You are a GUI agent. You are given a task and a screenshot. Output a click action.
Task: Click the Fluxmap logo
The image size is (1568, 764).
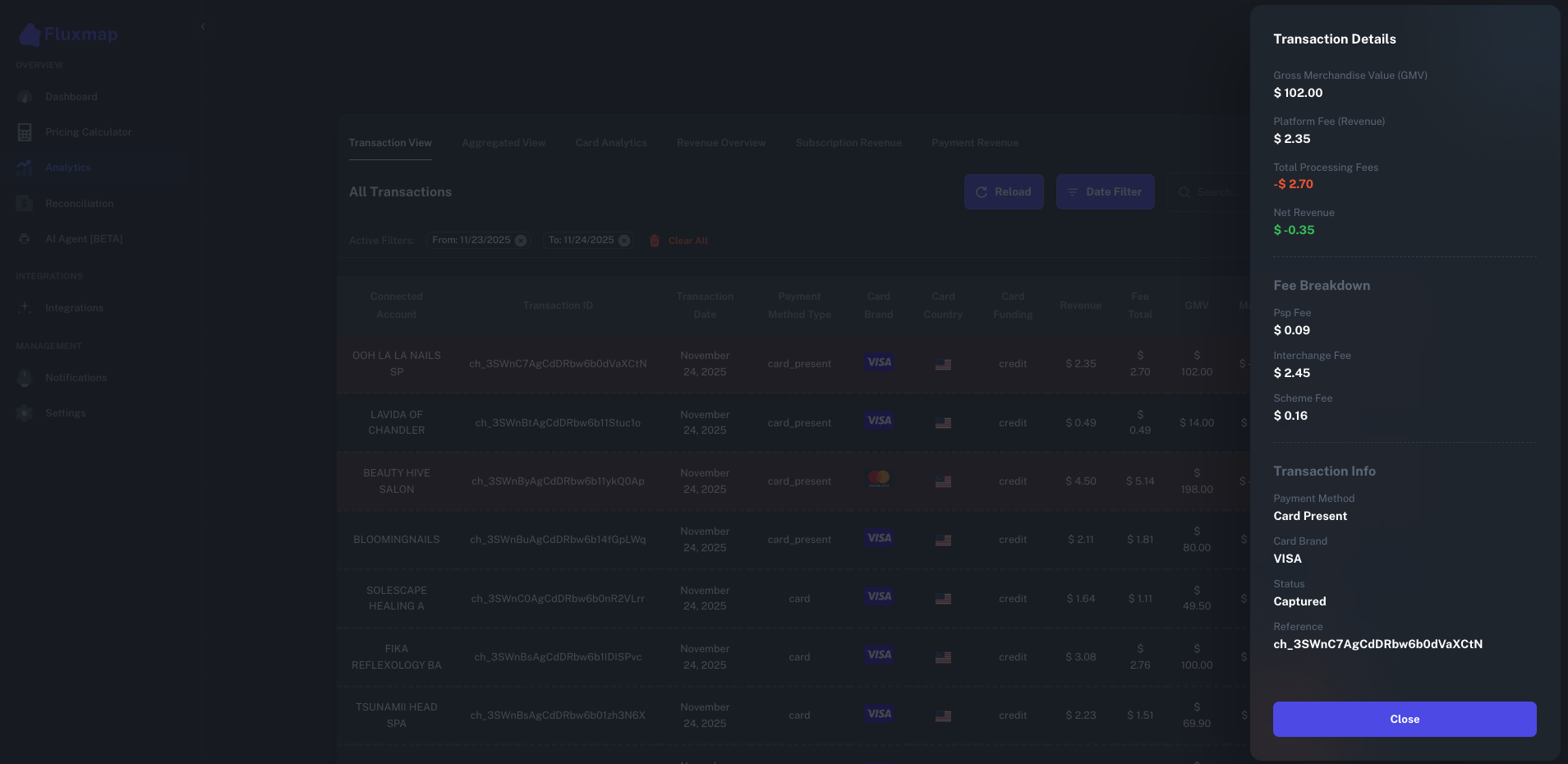(x=68, y=34)
